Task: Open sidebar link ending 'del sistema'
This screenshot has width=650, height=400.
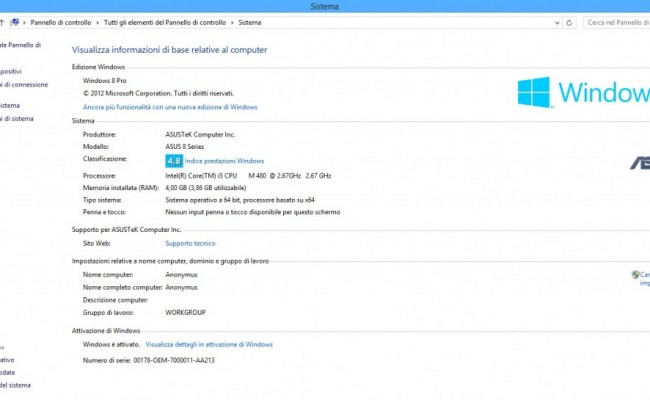Action: [15, 385]
